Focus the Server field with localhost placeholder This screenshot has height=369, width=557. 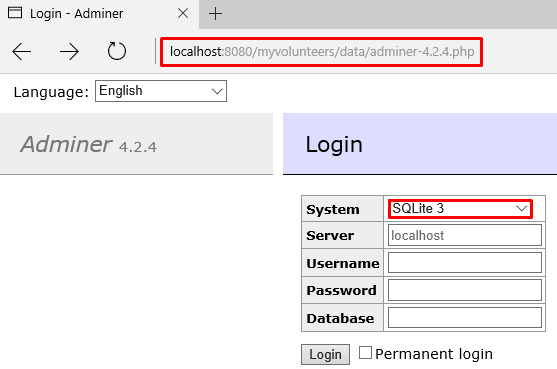[x=465, y=235]
